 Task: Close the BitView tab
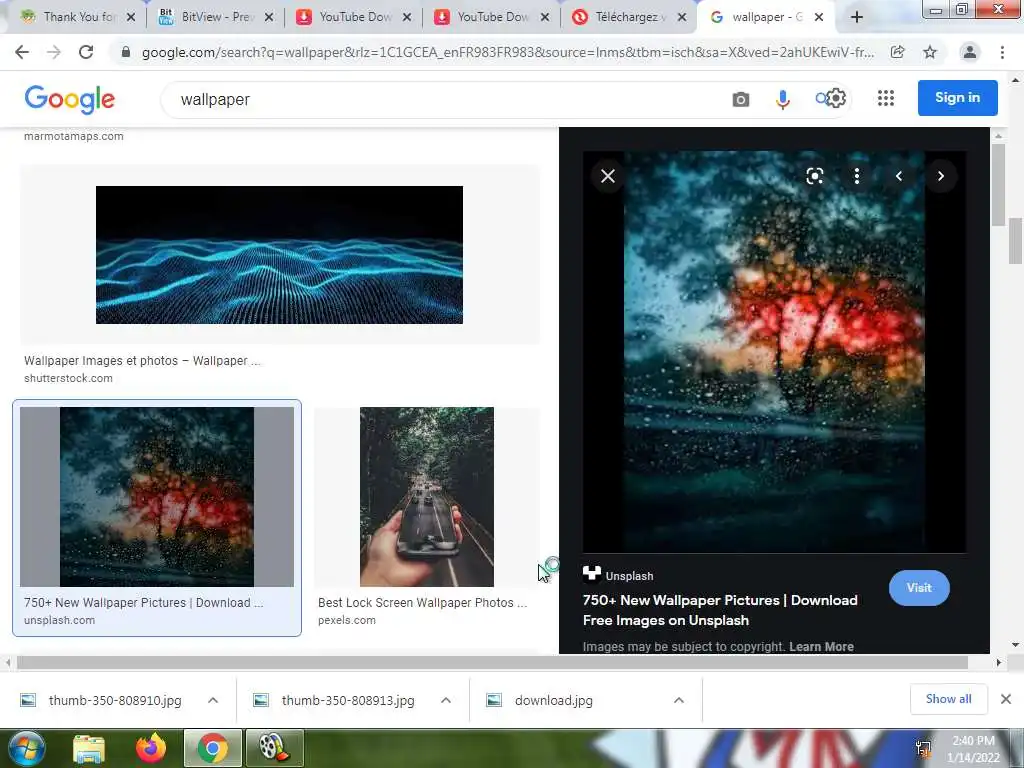[270, 18]
